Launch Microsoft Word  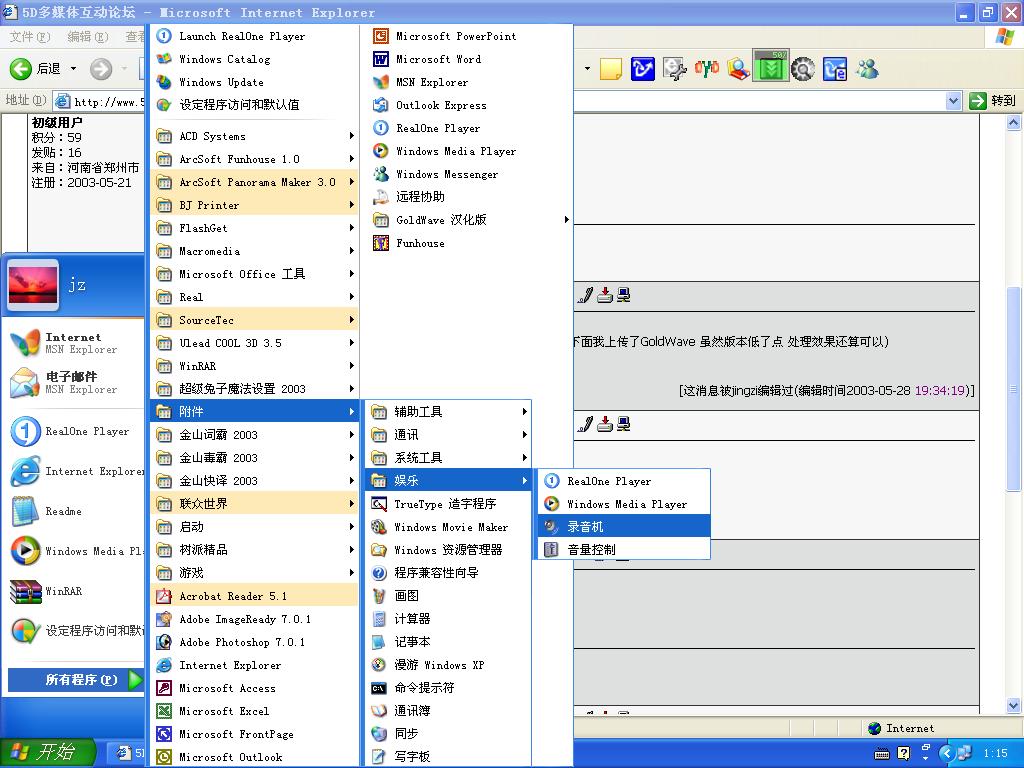point(466,59)
